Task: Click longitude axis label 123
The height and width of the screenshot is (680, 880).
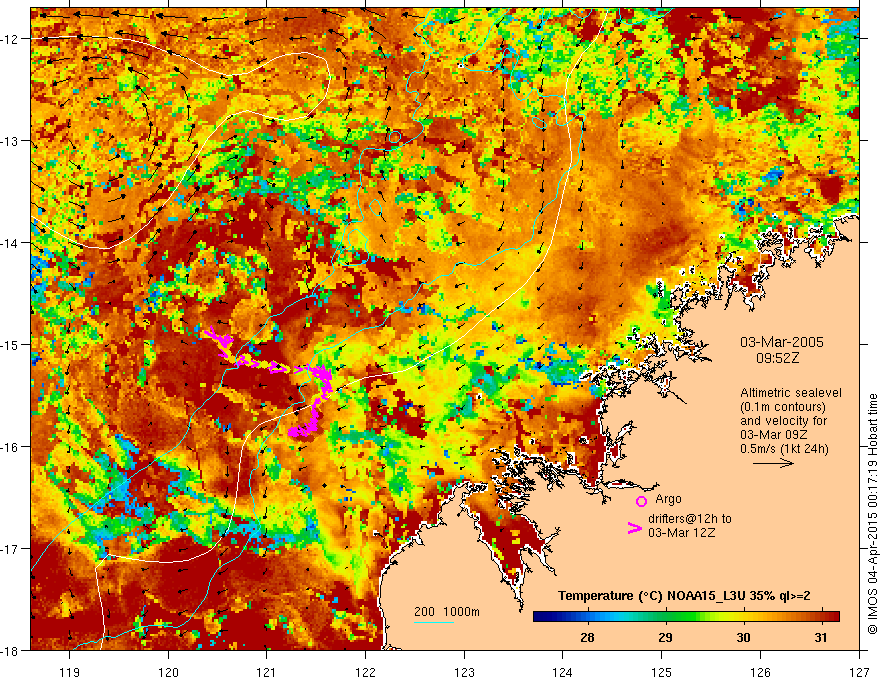Action: pos(464,672)
